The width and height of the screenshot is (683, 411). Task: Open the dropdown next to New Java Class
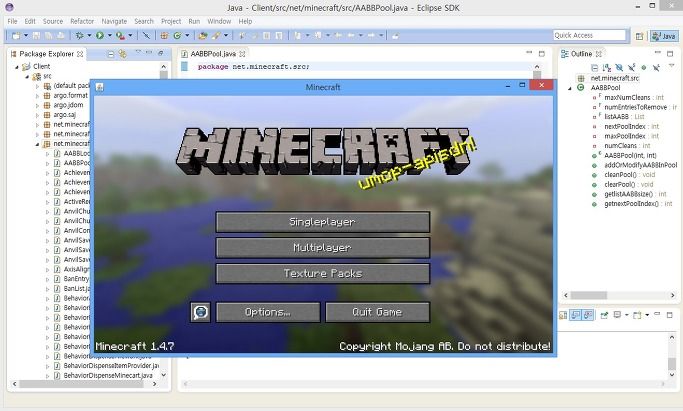187,36
